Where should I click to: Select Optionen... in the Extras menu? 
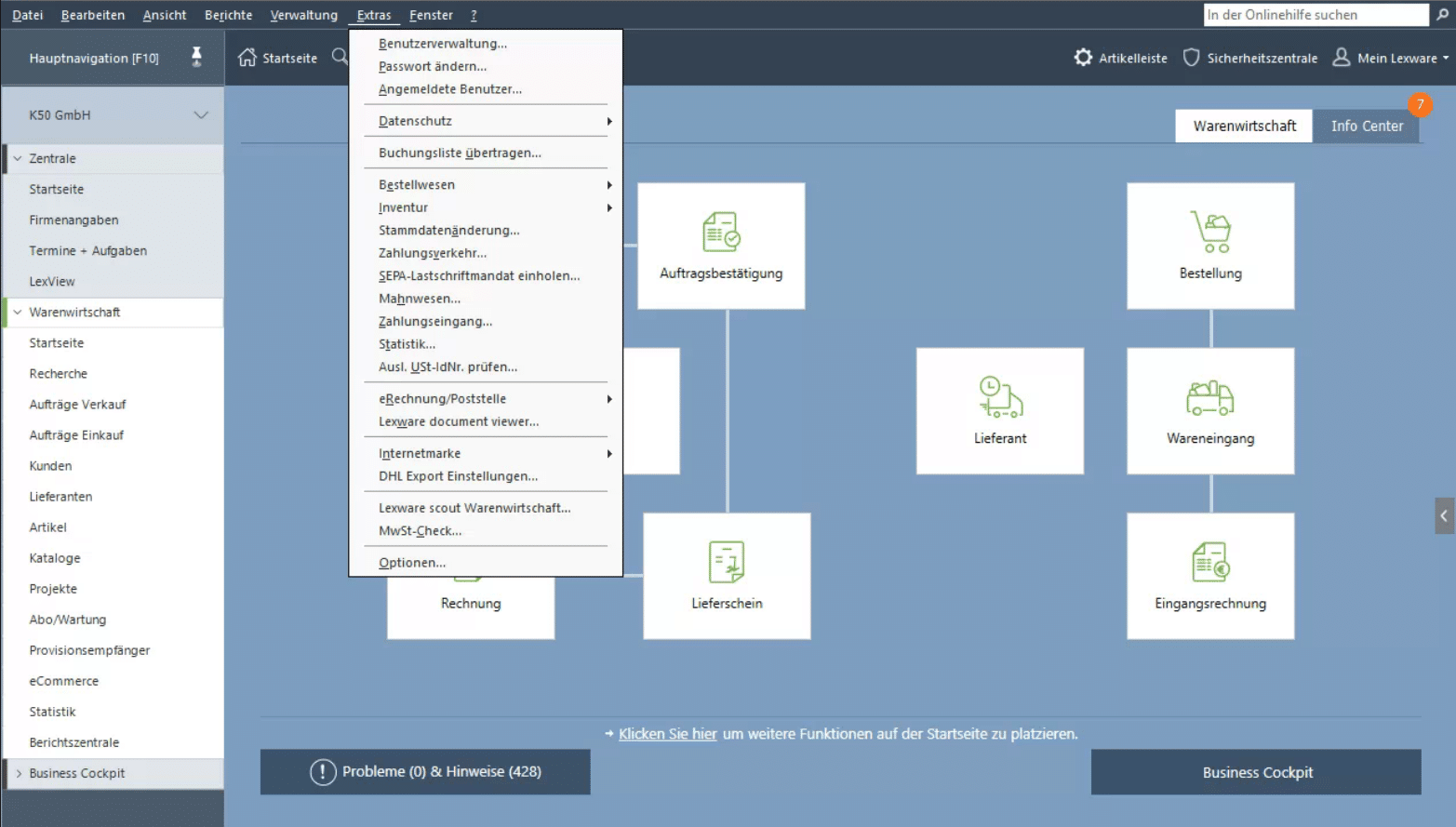(x=412, y=563)
